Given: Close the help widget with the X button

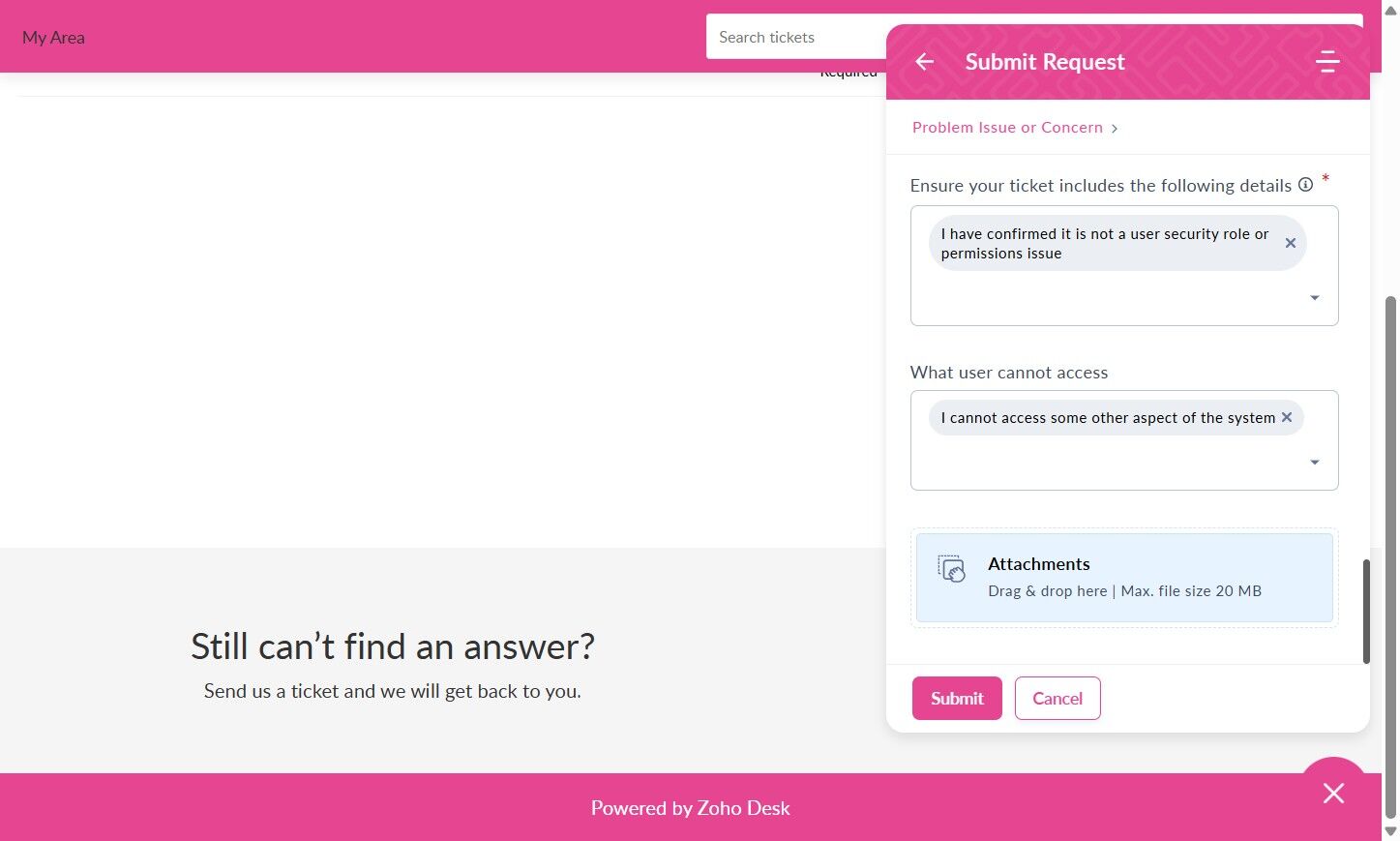Looking at the screenshot, I should tap(1333, 794).
